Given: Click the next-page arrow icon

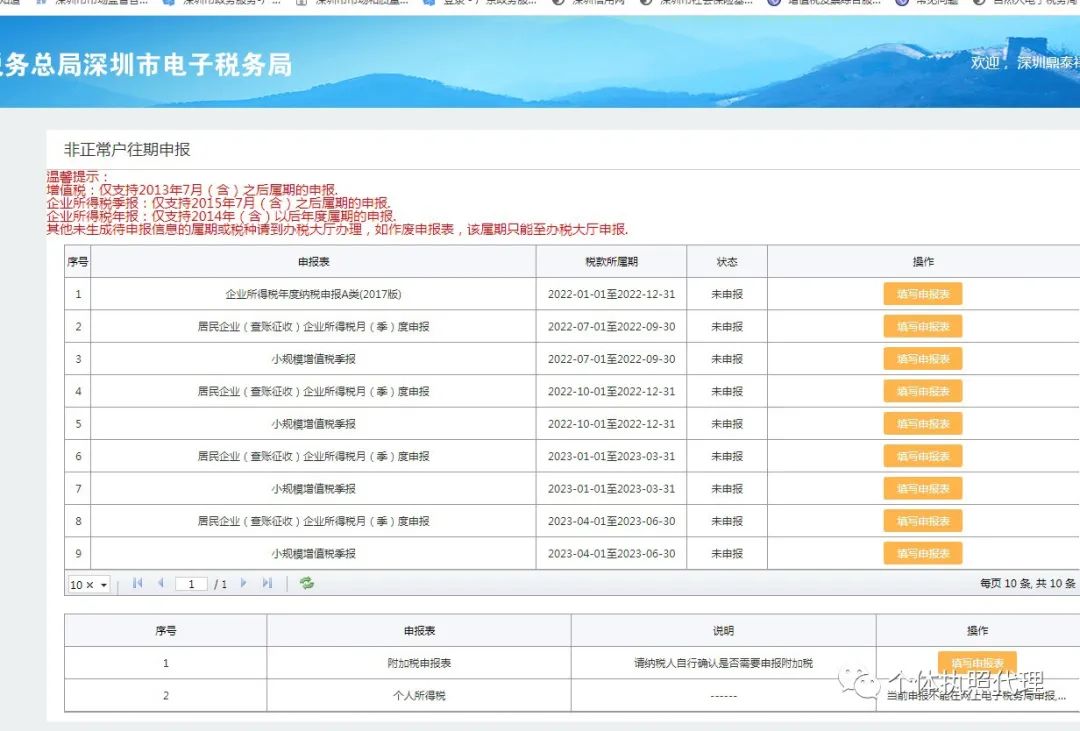Looking at the screenshot, I should tap(241, 584).
